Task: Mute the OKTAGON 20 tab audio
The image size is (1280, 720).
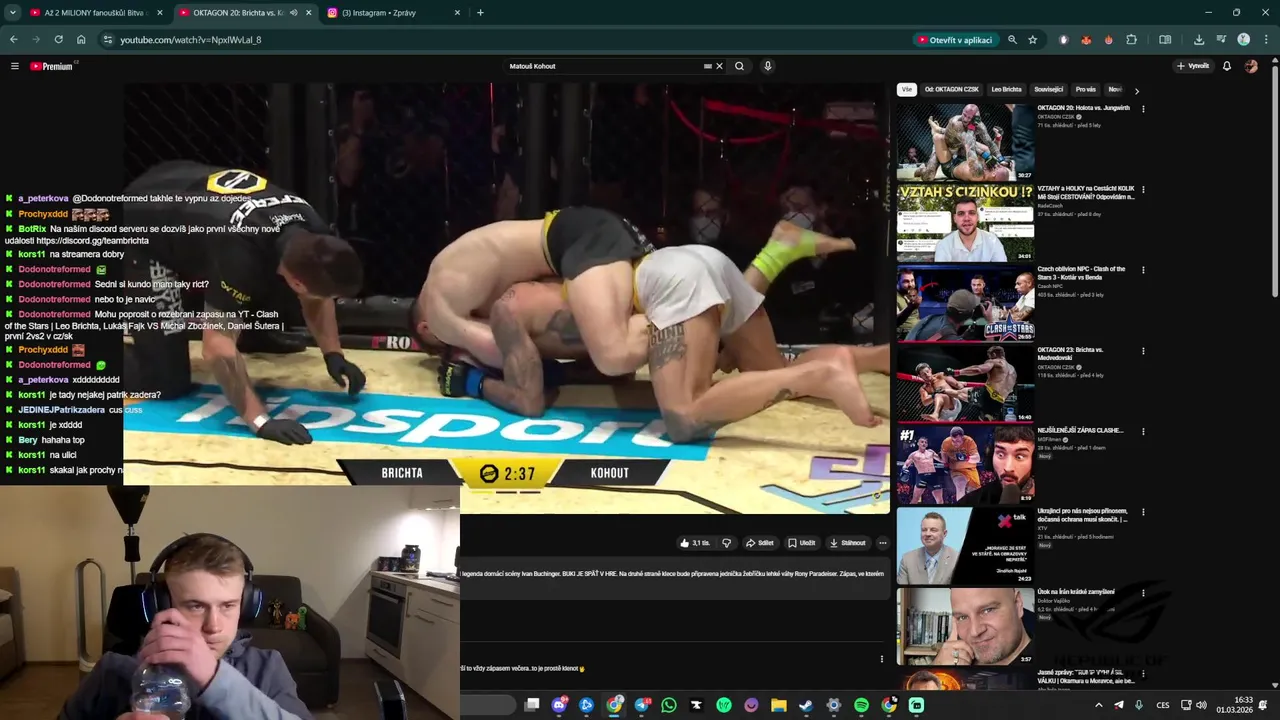Action: click(293, 13)
